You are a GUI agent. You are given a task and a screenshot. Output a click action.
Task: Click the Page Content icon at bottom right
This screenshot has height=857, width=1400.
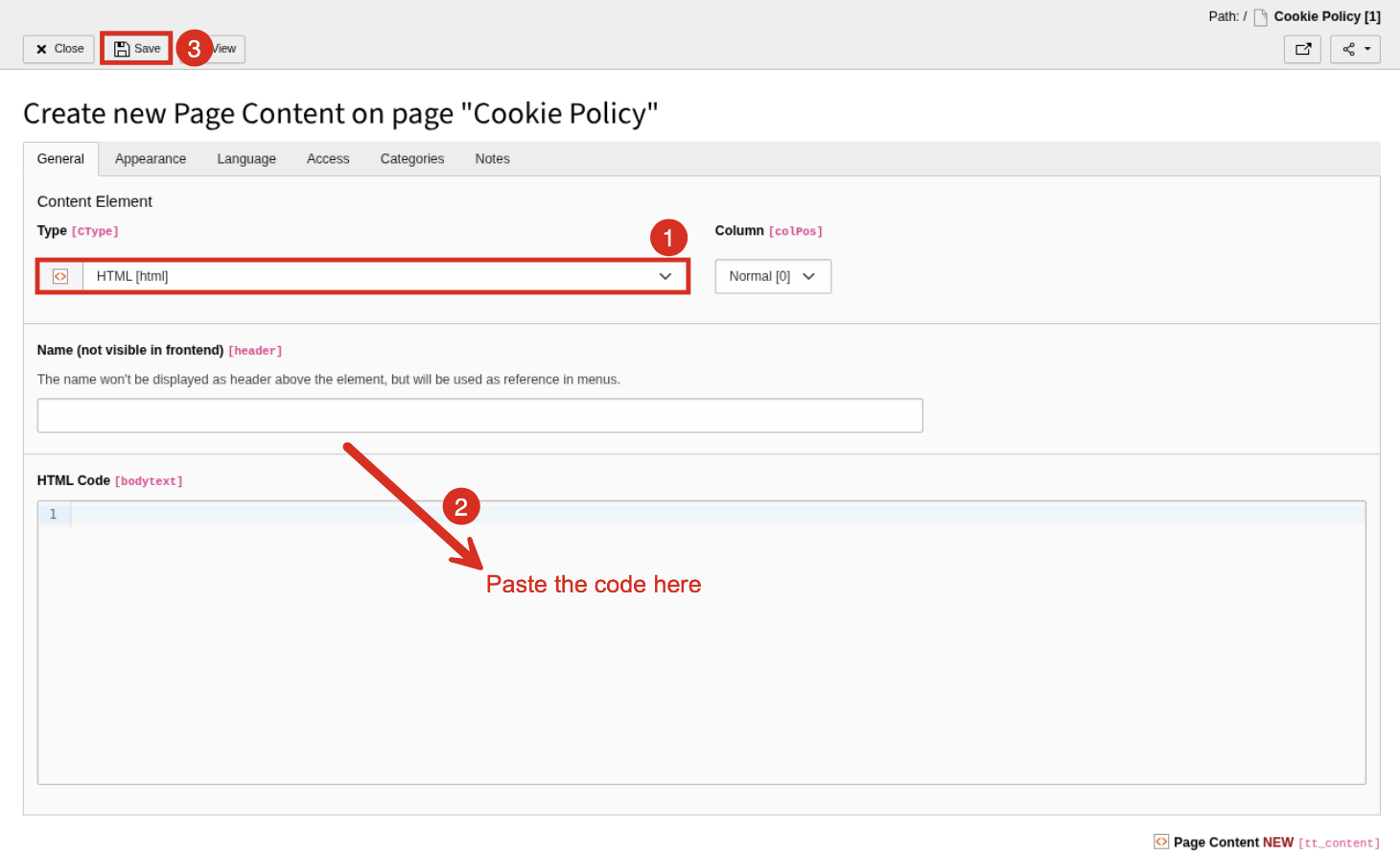click(x=1161, y=842)
